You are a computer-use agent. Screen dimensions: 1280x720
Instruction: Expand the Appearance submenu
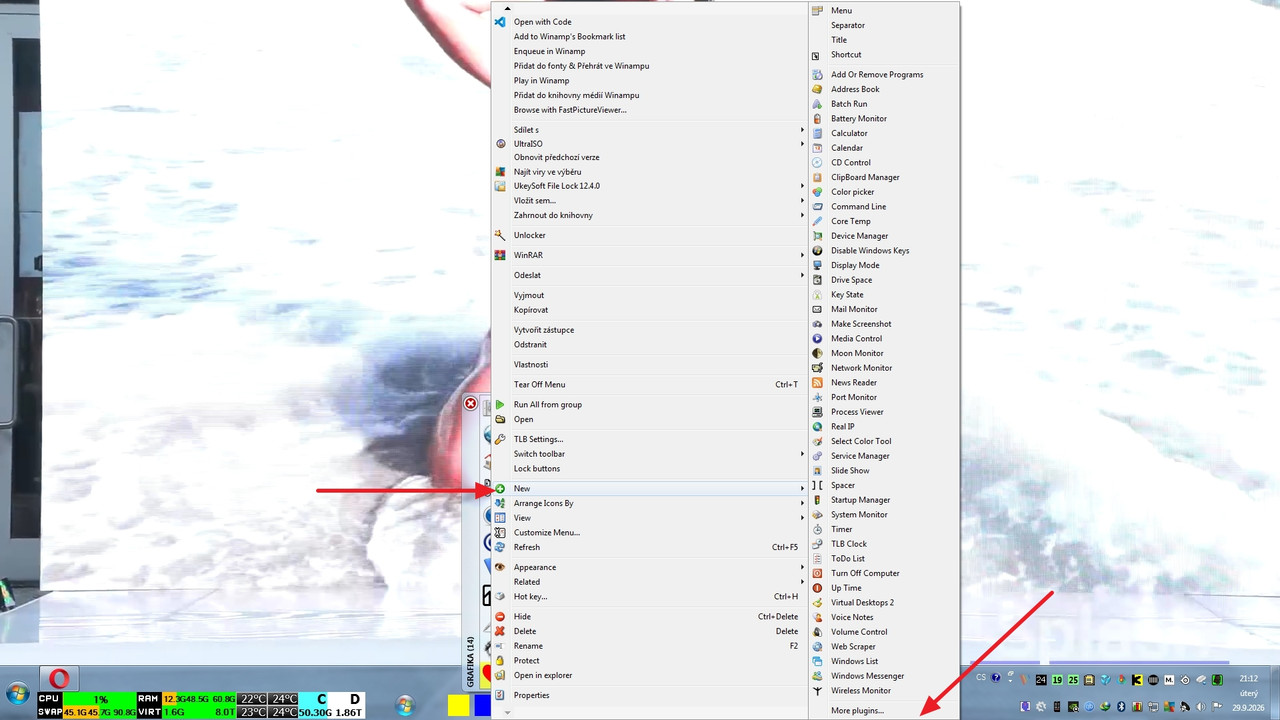[x=649, y=567]
